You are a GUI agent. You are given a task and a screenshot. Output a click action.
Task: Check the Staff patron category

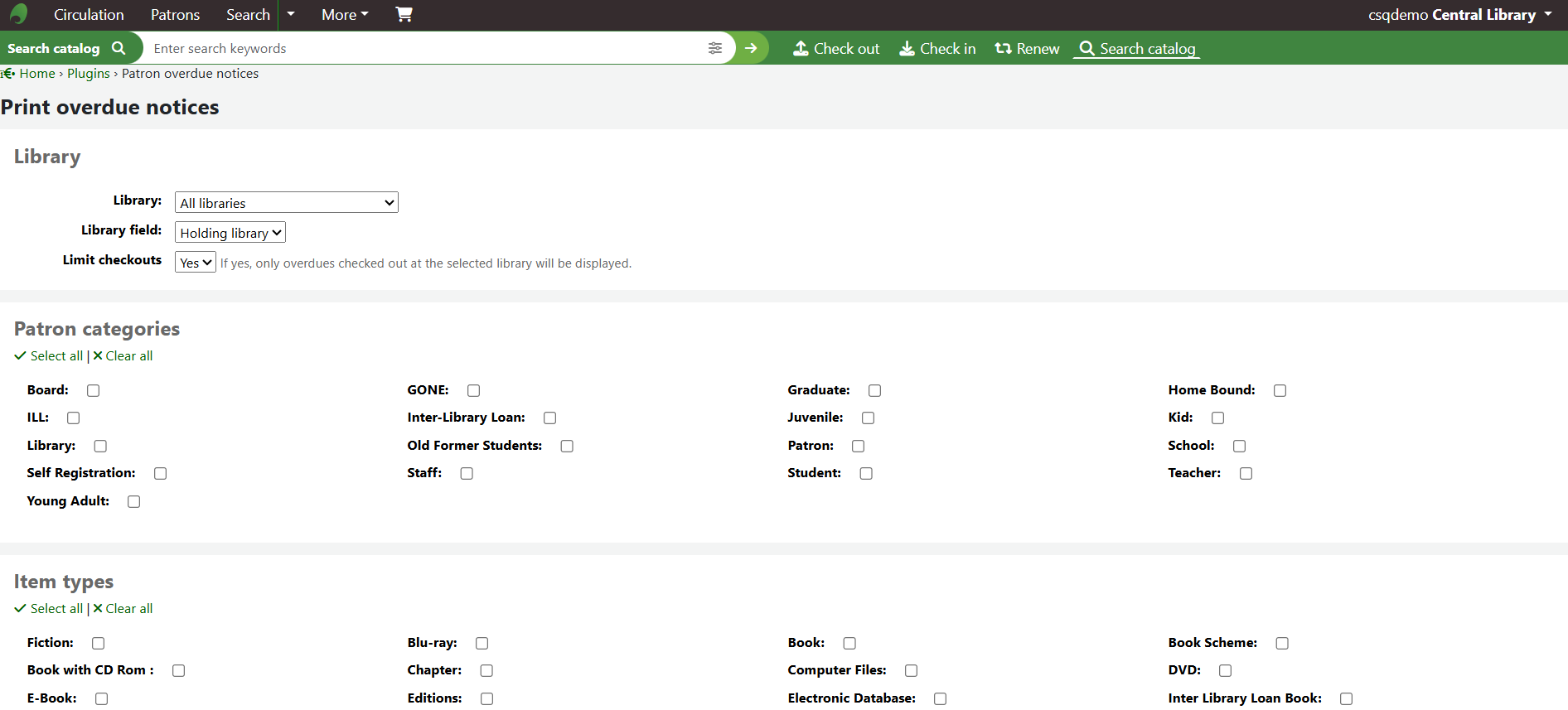[467, 474]
